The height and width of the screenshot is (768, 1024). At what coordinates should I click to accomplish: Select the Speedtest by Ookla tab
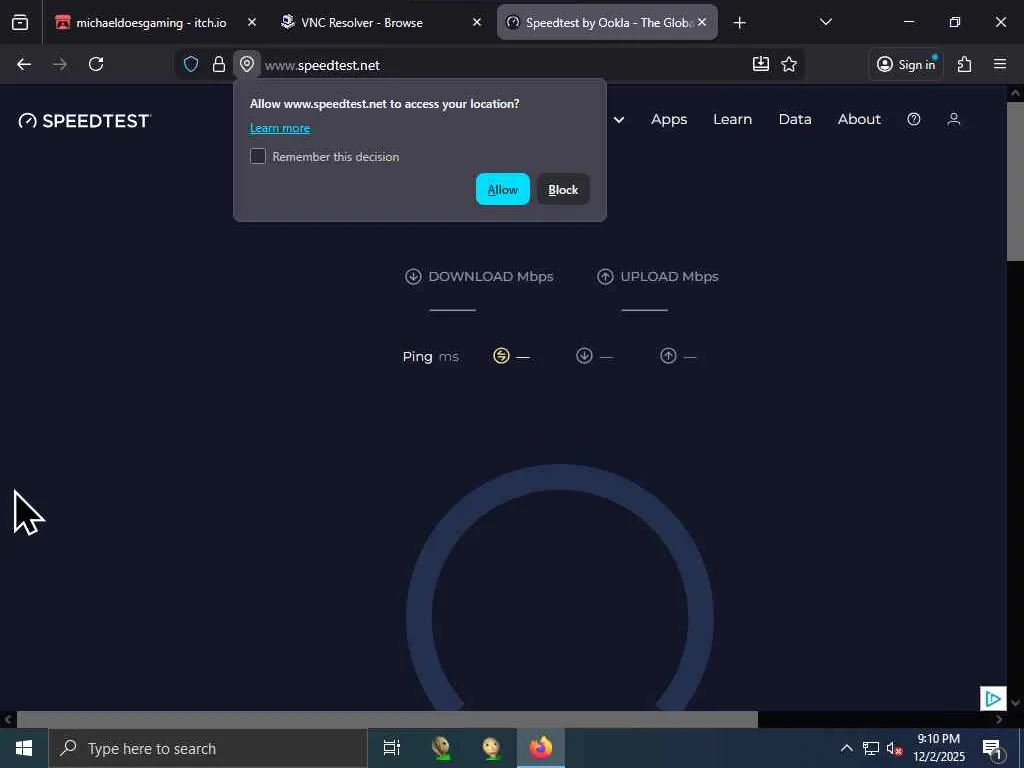pos(607,23)
